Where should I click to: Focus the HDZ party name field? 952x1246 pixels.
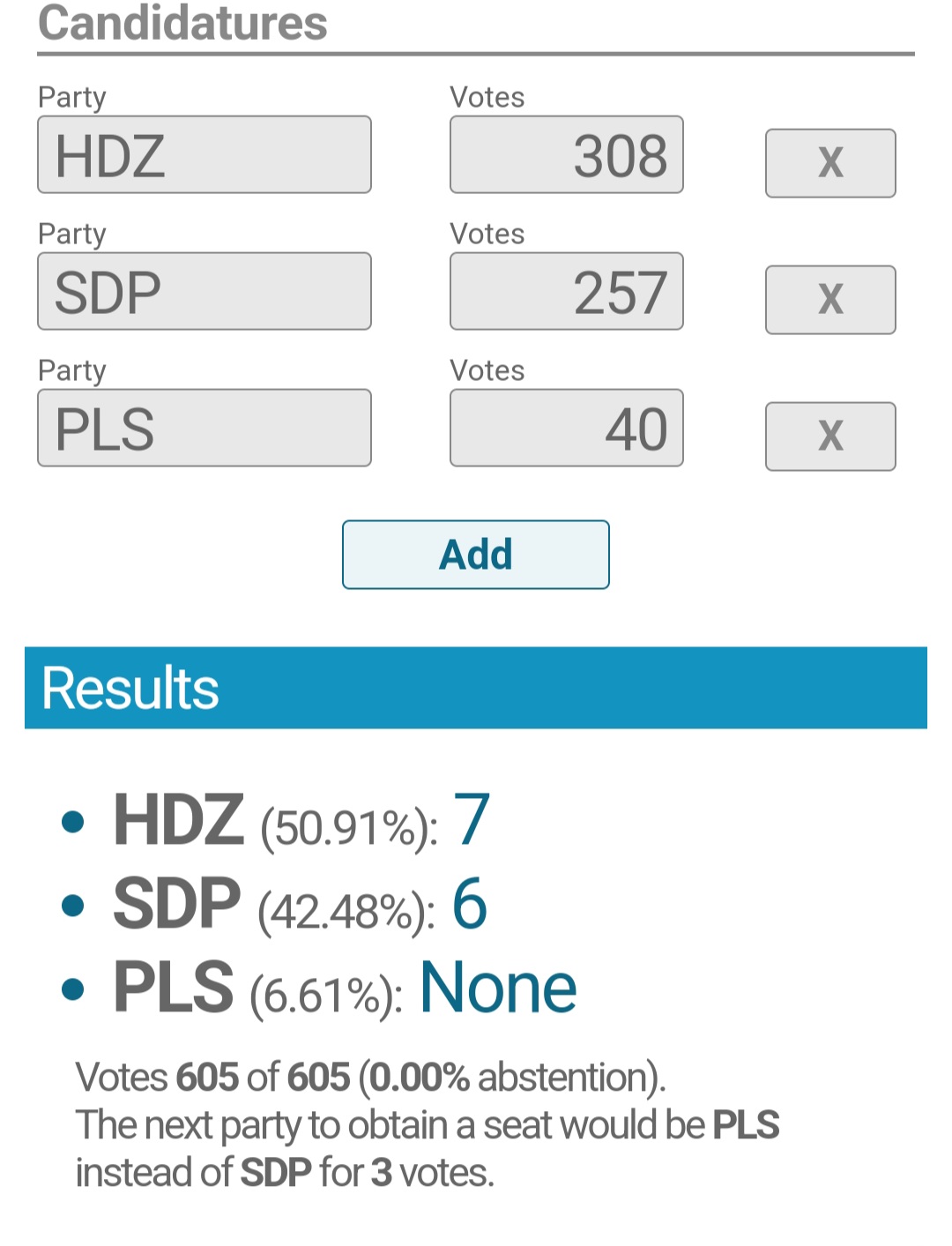pyautogui.click(x=205, y=154)
